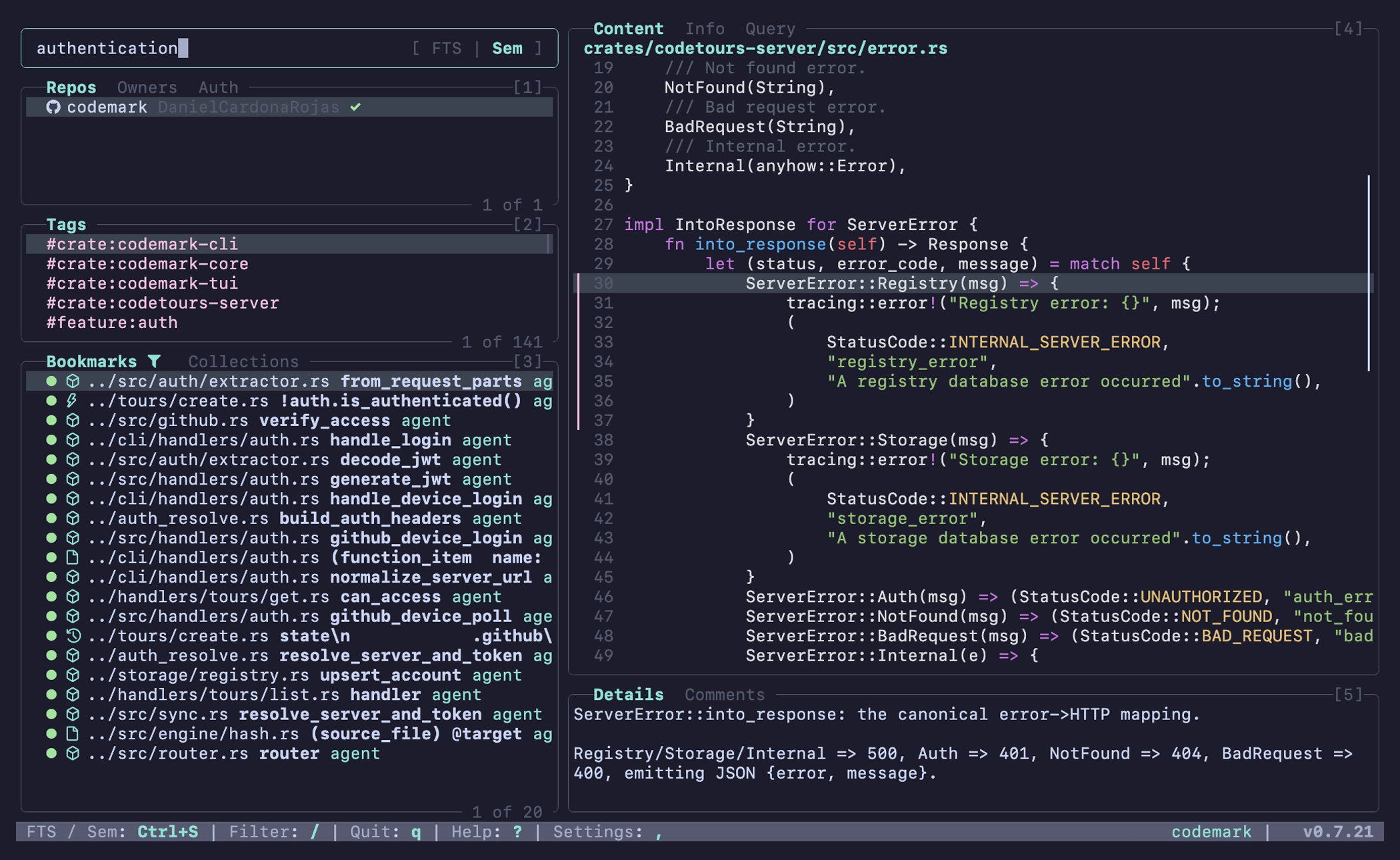Click the Help ? shortcut in status bar

click(x=487, y=832)
